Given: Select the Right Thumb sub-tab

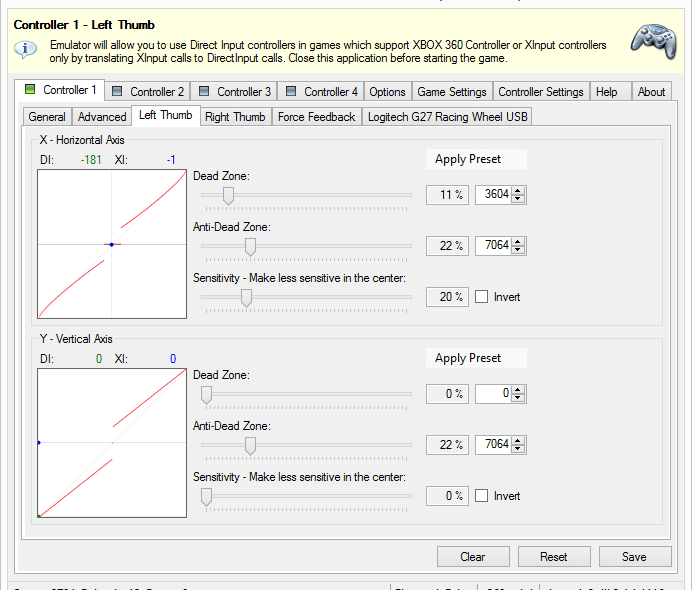Looking at the screenshot, I should point(235,116).
